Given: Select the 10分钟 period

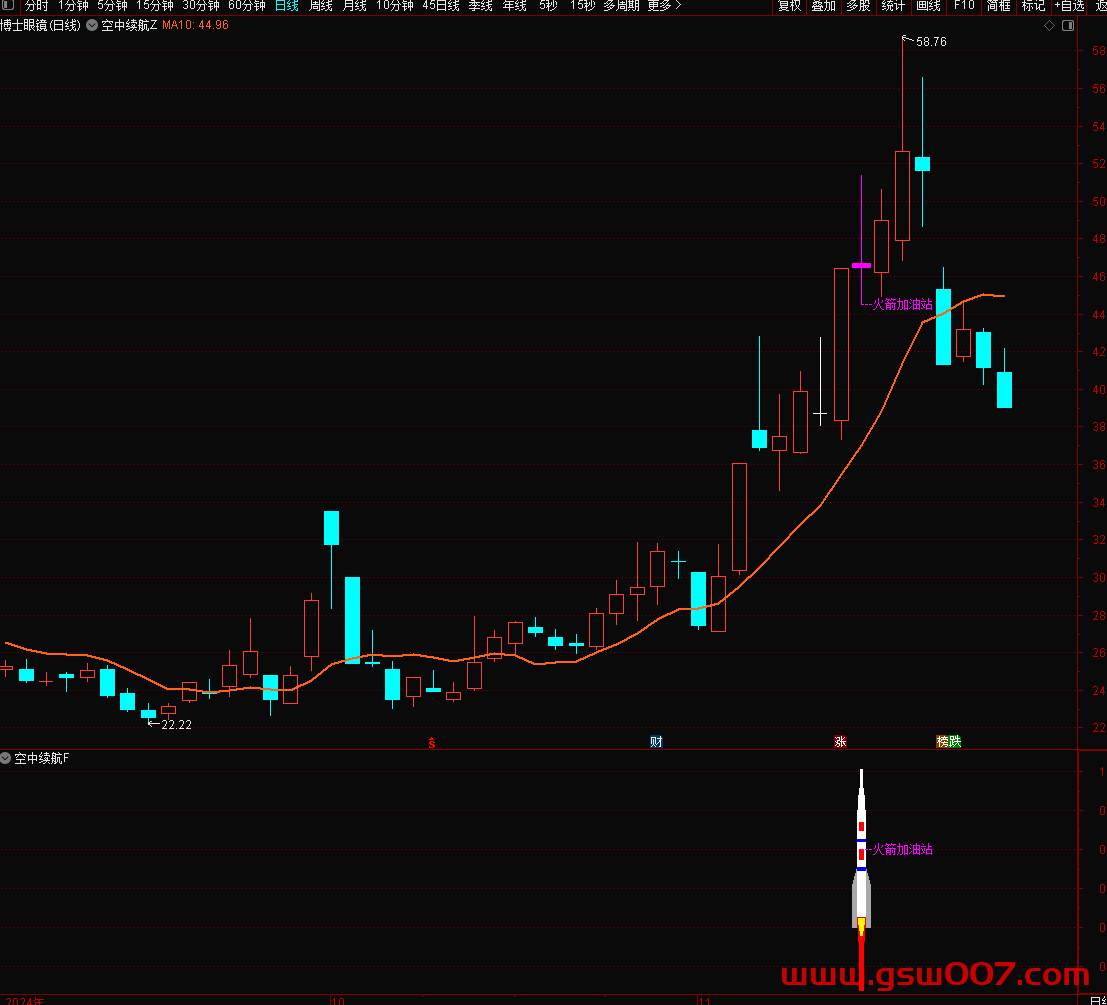Looking at the screenshot, I should click(394, 6).
